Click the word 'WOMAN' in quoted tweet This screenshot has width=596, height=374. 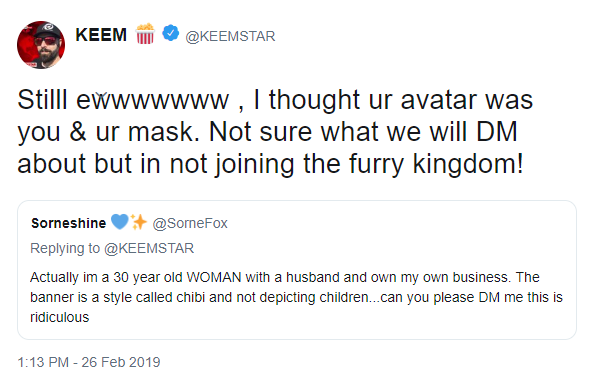(214, 277)
